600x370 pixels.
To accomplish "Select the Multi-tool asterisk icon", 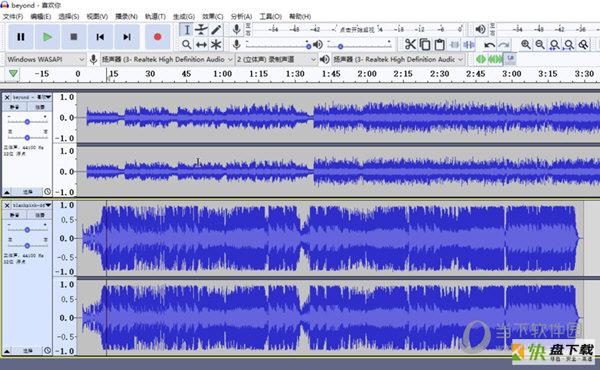I will (216, 45).
